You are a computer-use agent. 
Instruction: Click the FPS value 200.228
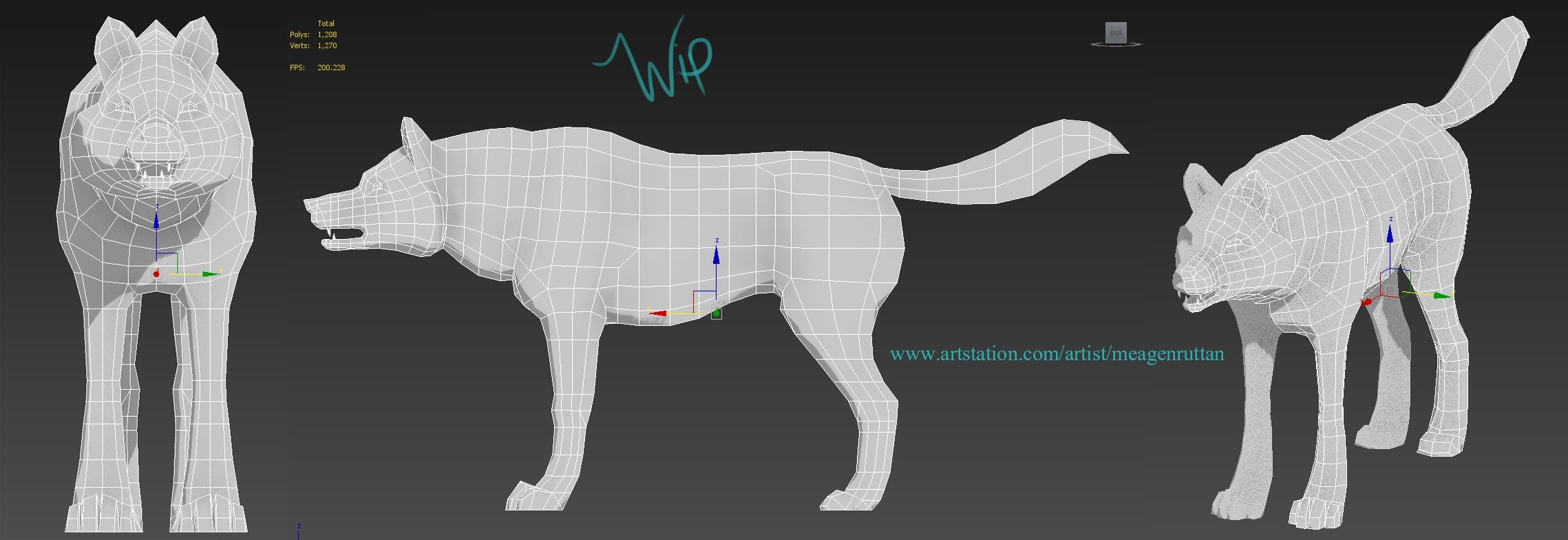tap(331, 67)
